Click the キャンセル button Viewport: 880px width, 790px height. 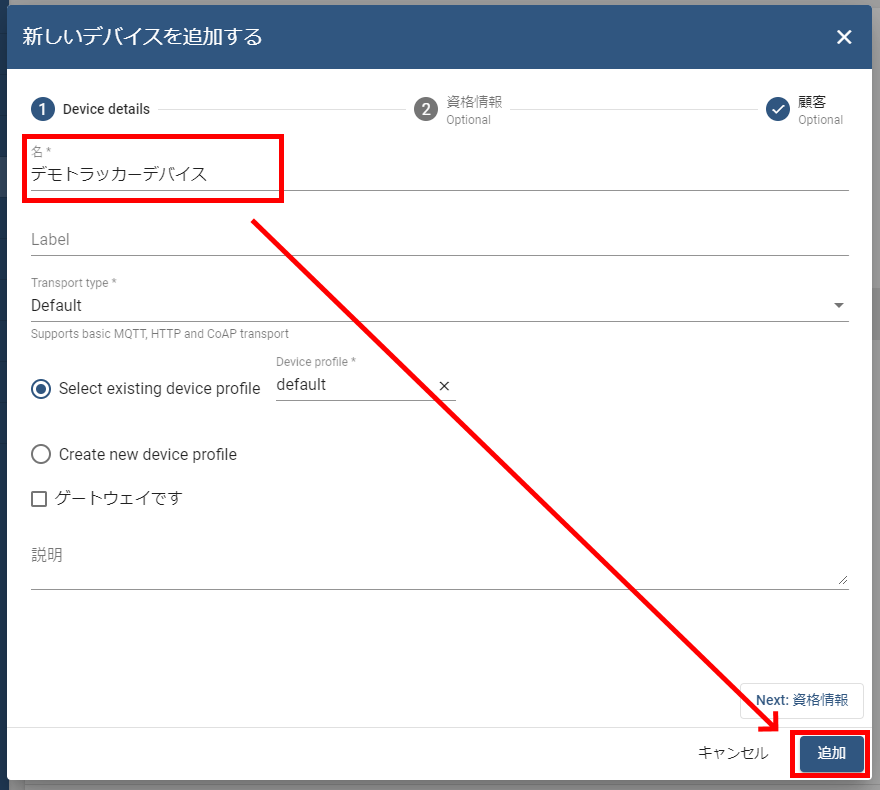pyautogui.click(x=732, y=753)
